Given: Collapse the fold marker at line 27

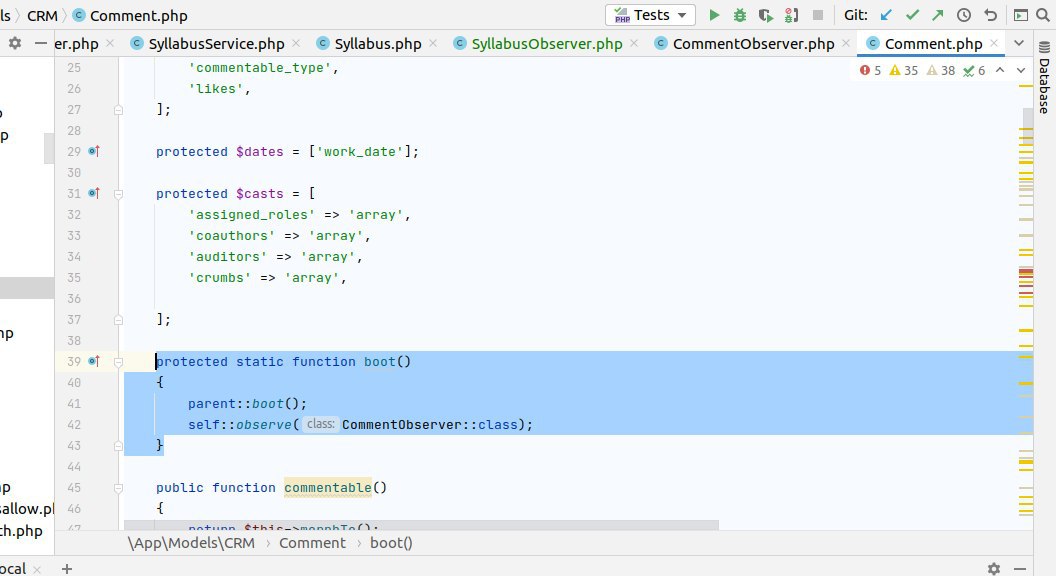Looking at the screenshot, I should pos(118,109).
